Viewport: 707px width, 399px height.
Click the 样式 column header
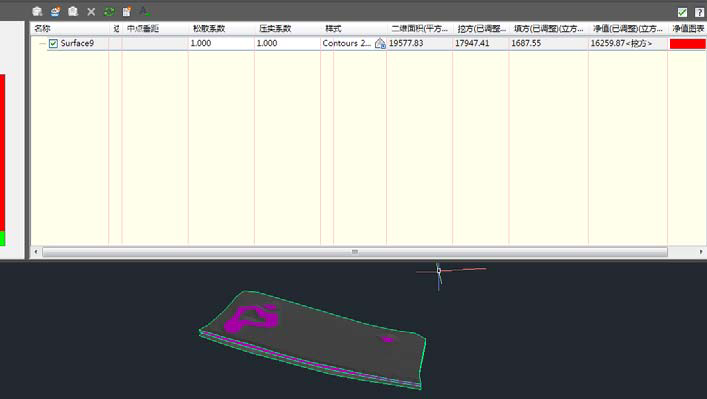[x=333, y=28]
